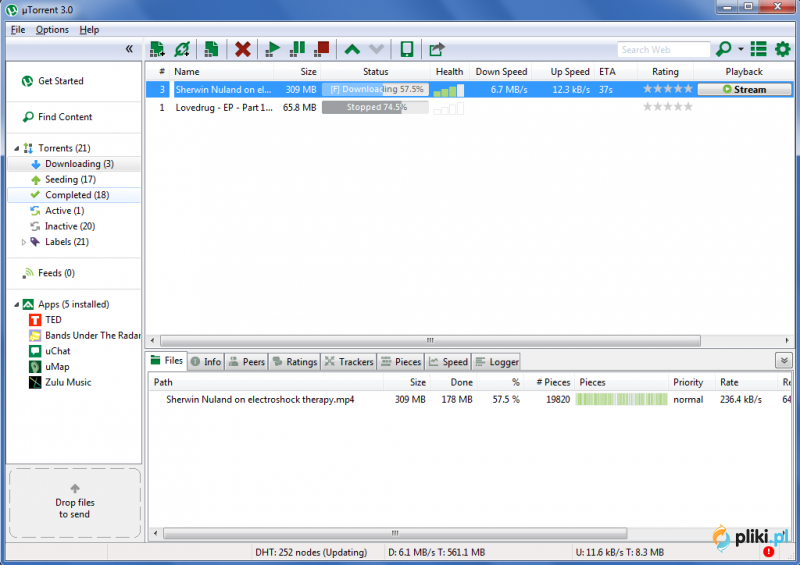800x565 pixels.
Task: Click the search magnifier icon
Action: click(723, 50)
